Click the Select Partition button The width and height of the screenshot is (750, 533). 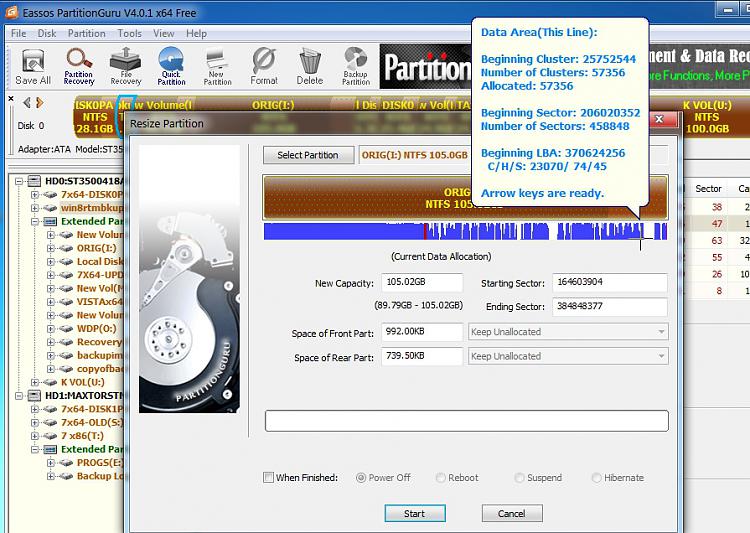point(308,155)
